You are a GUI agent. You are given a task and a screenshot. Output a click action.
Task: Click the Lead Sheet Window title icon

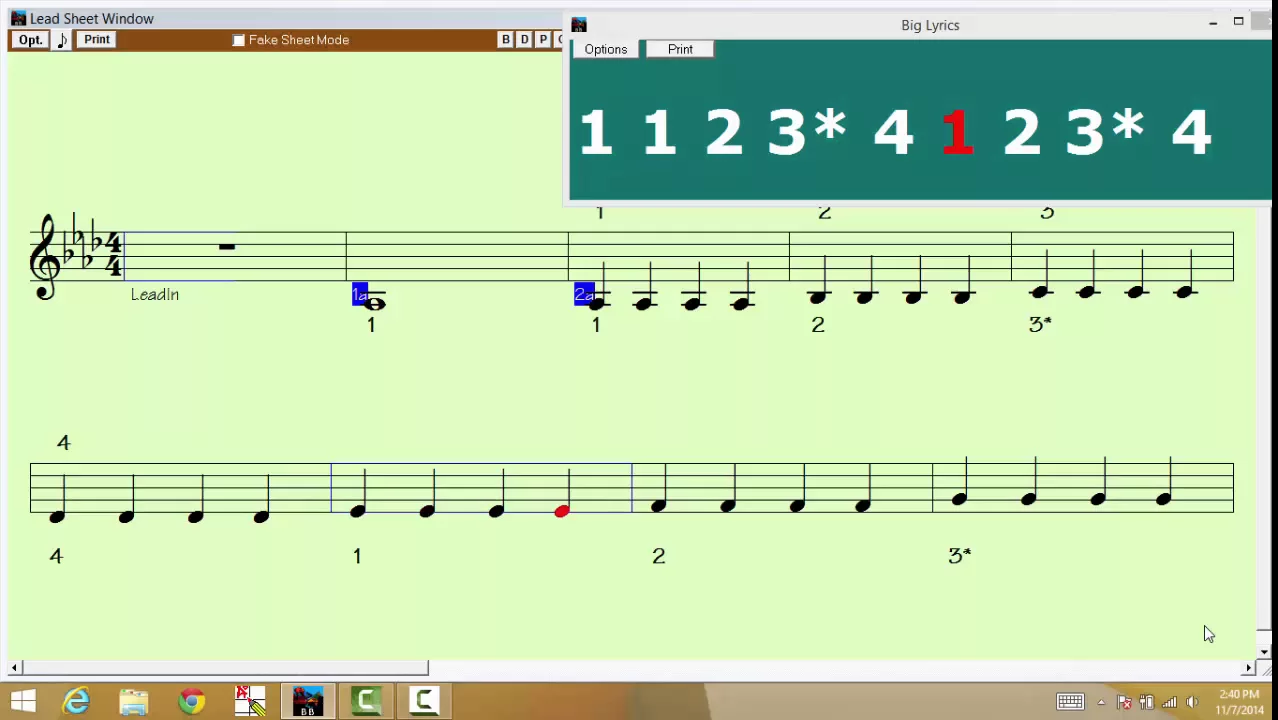pyautogui.click(x=18, y=18)
